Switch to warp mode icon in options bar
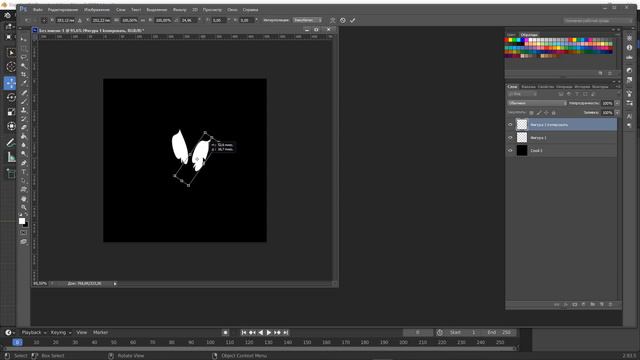The width and height of the screenshot is (640, 360). tap(333, 20)
